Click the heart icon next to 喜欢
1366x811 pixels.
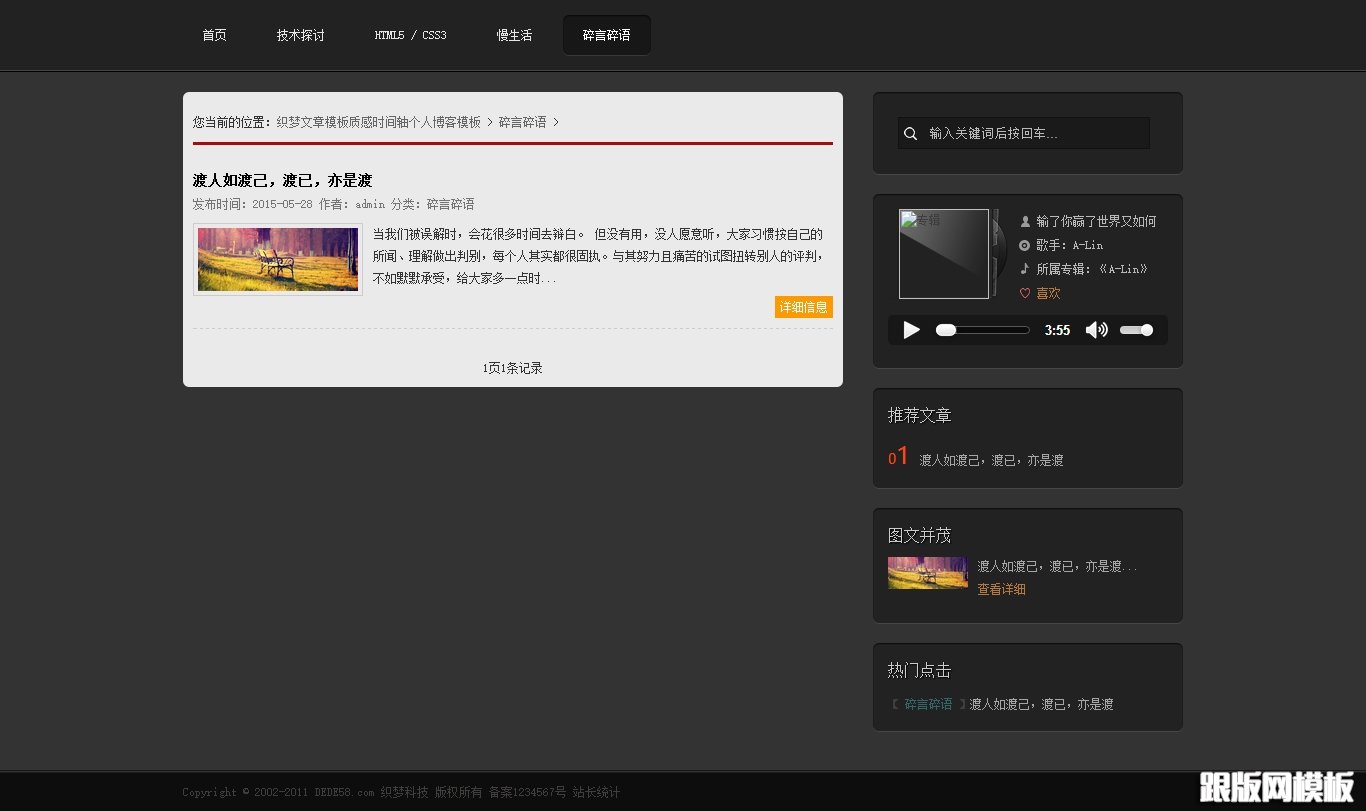[x=1024, y=293]
